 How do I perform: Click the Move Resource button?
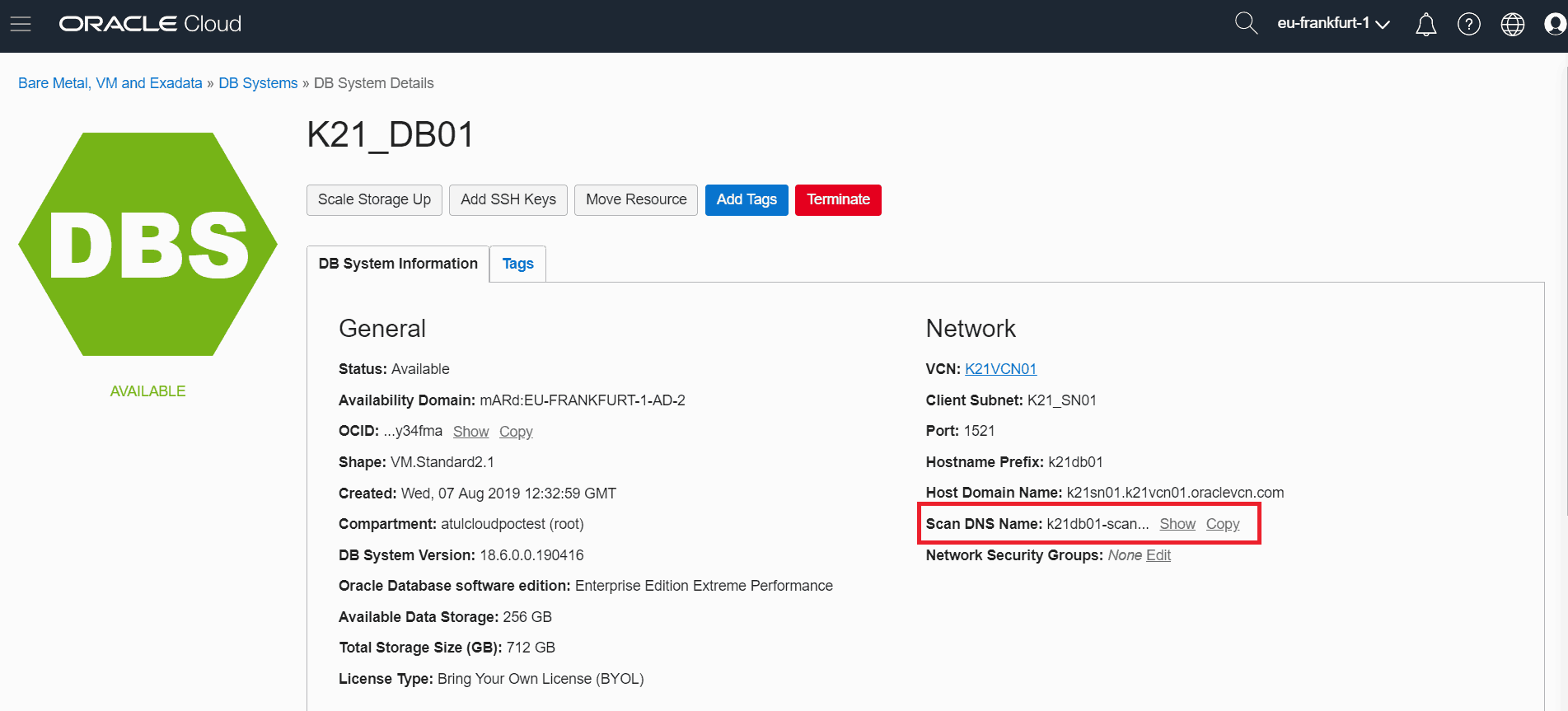click(x=636, y=200)
